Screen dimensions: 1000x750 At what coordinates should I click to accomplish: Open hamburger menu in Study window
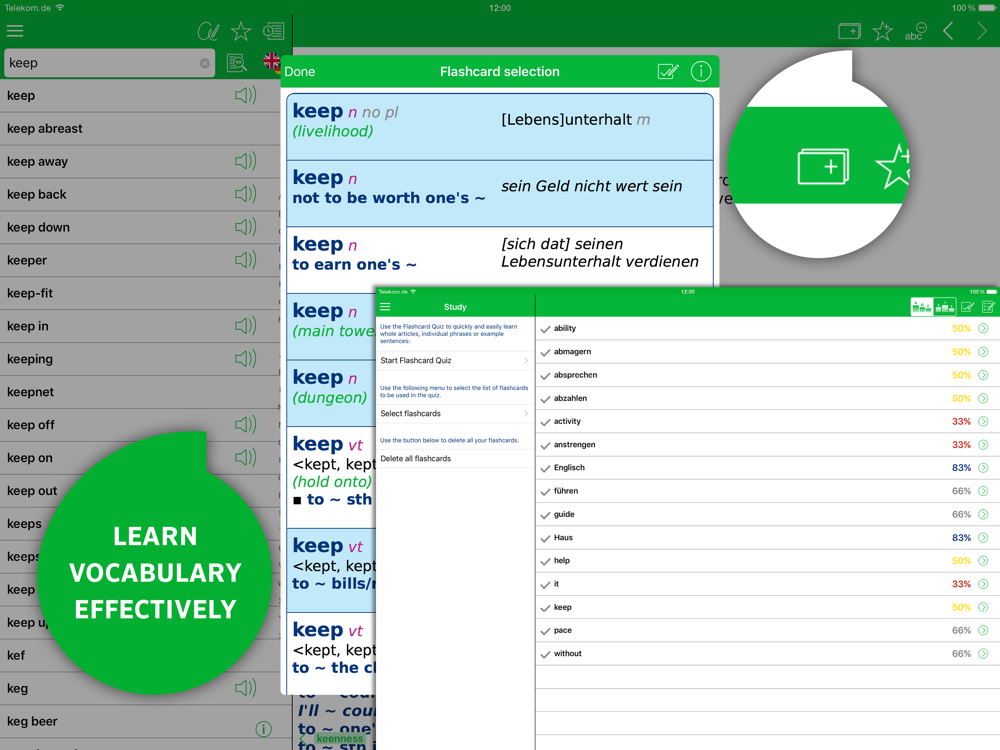385,307
